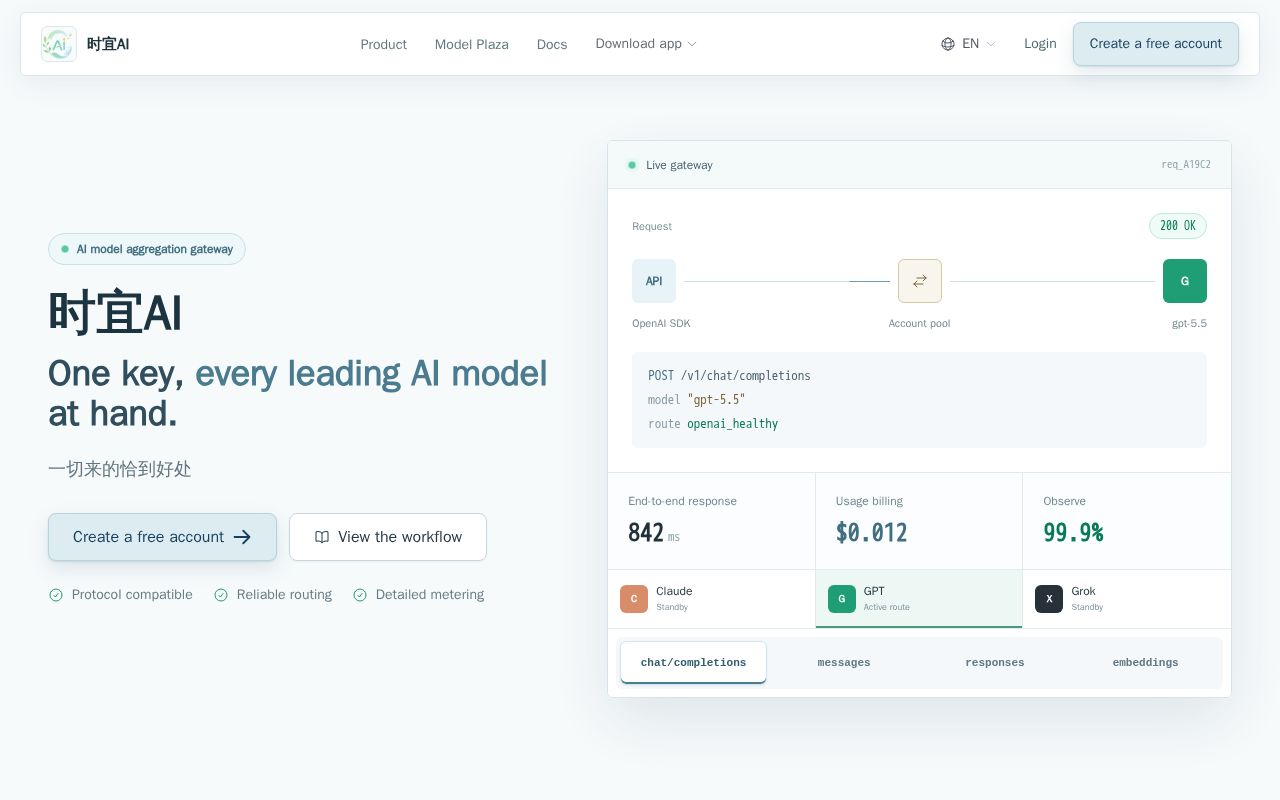Click the $0.012 usage billing value
The width and height of the screenshot is (1280, 800).
871,533
